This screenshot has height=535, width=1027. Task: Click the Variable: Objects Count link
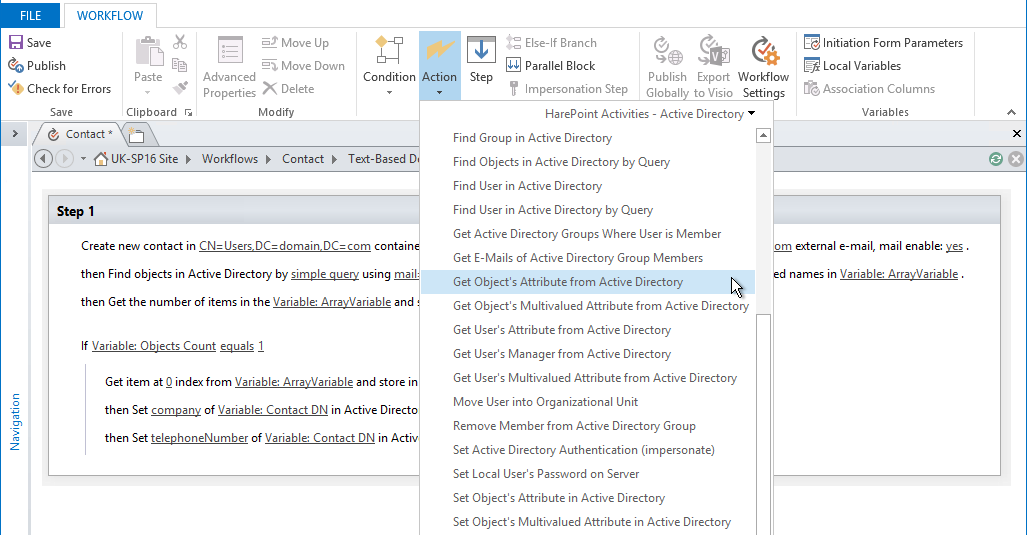click(x=154, y=346)
